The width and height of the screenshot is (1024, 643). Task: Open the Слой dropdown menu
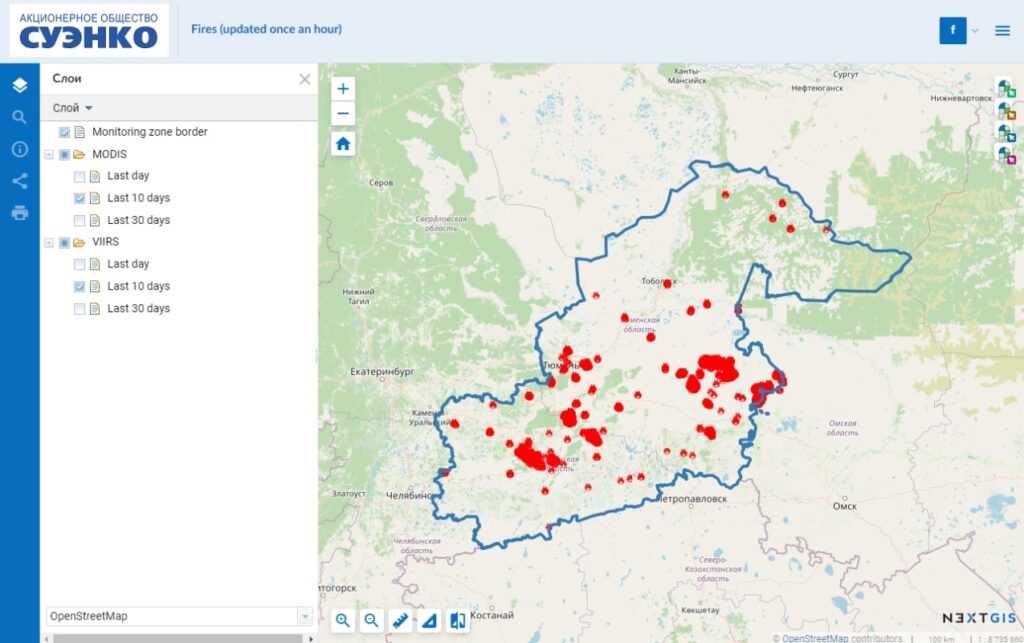pos(73,107)
